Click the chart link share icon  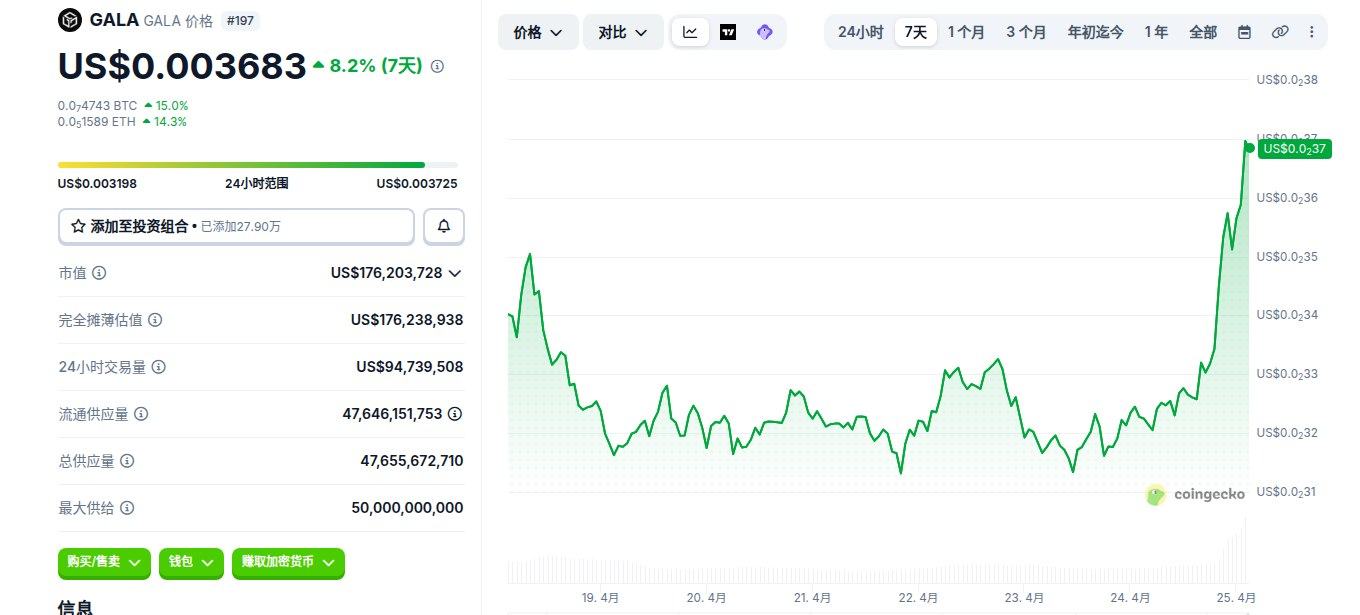pyautogui.click(x=1280, y=32)
